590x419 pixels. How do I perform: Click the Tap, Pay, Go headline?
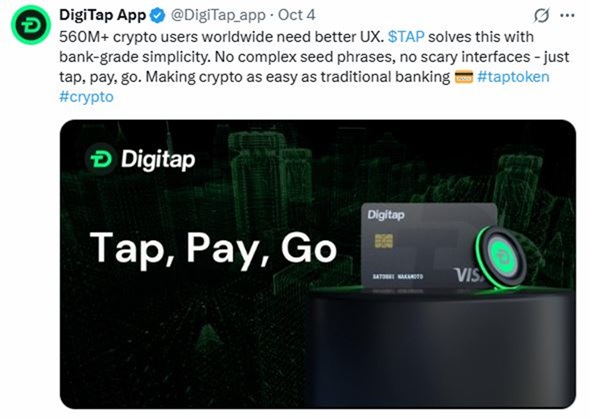coord(213,248)
